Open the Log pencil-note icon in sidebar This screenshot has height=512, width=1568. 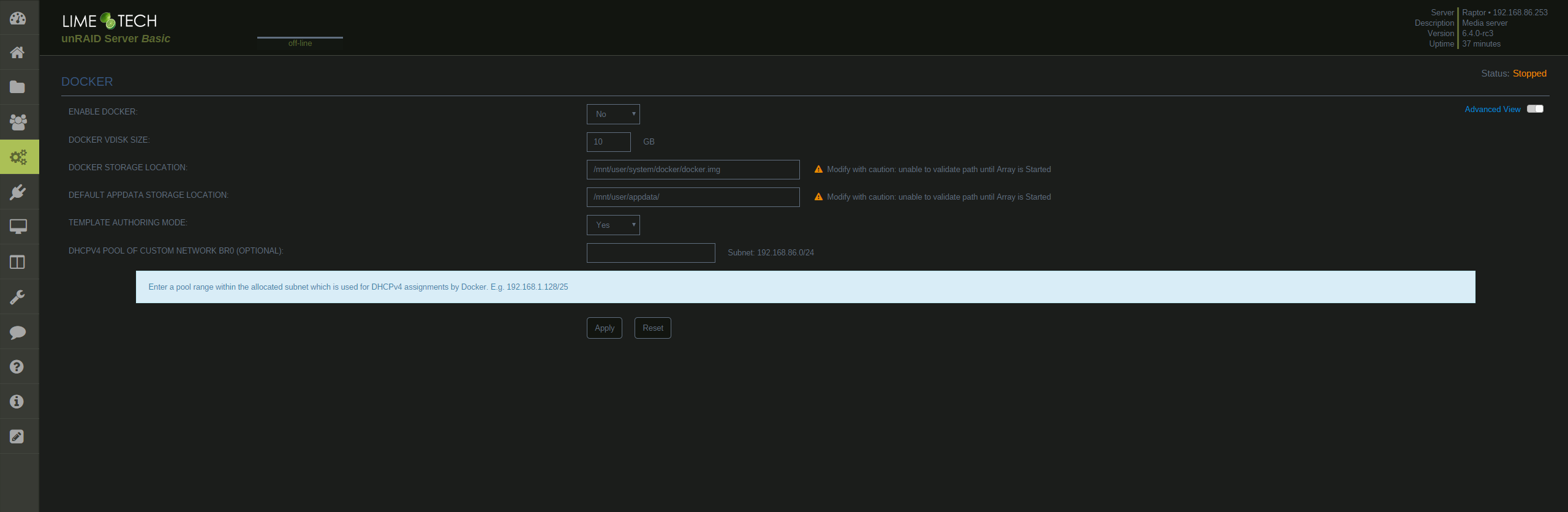click(x=17, y=437)
